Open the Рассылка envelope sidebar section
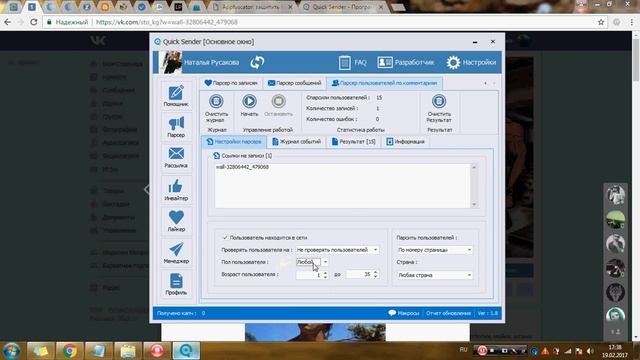The image size is (640, 360). 176,158
